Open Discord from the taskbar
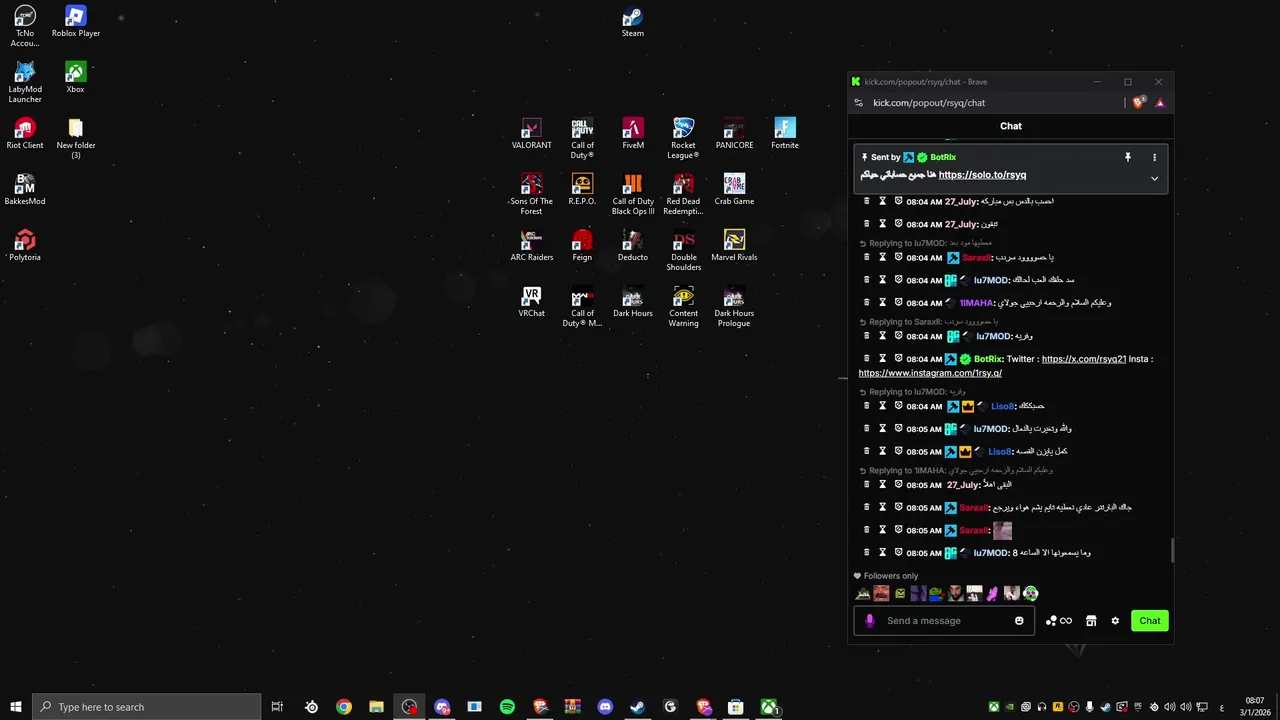 coord(605,707)
